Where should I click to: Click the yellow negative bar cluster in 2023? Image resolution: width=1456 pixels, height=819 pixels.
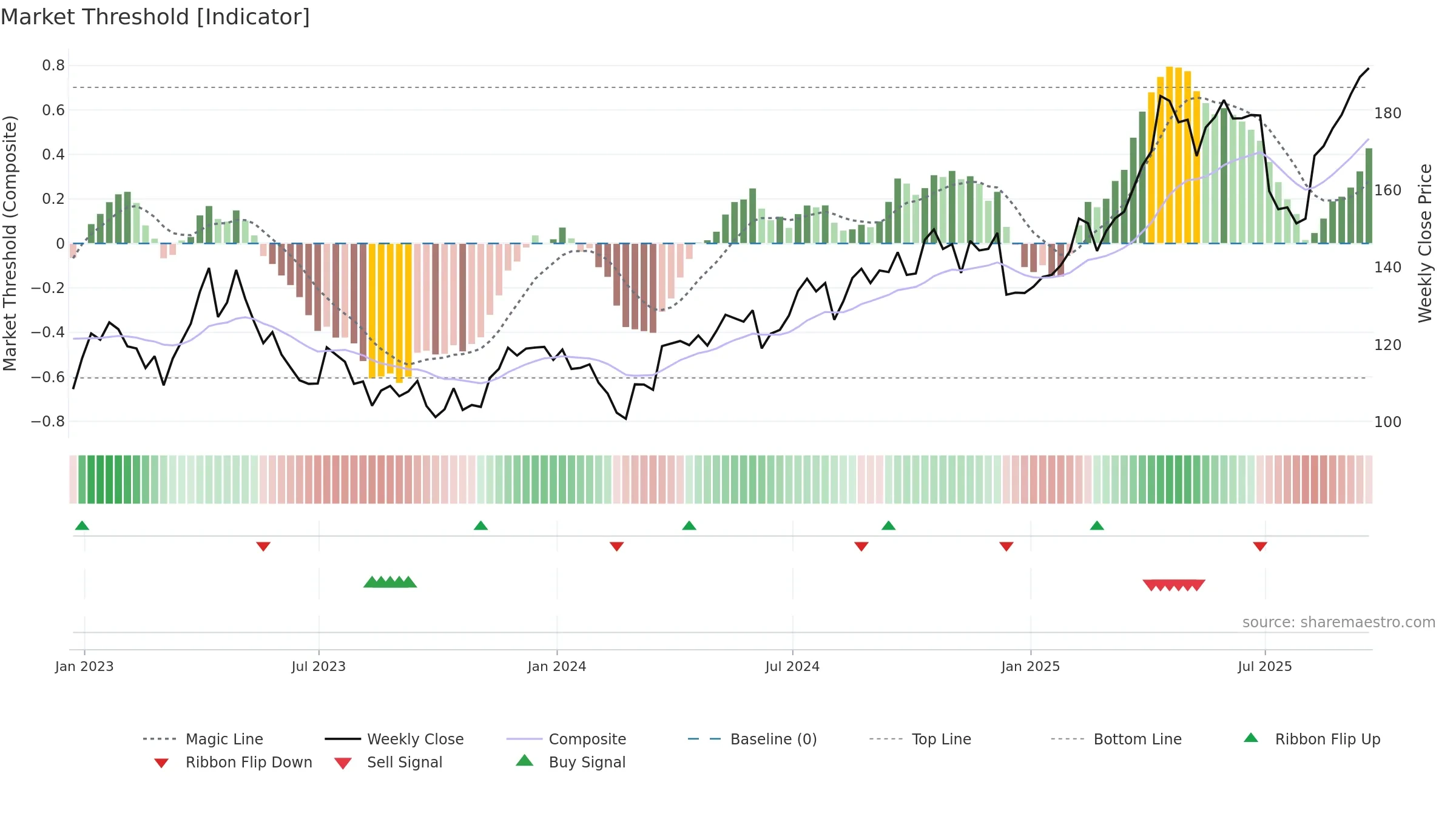(390, 312)
